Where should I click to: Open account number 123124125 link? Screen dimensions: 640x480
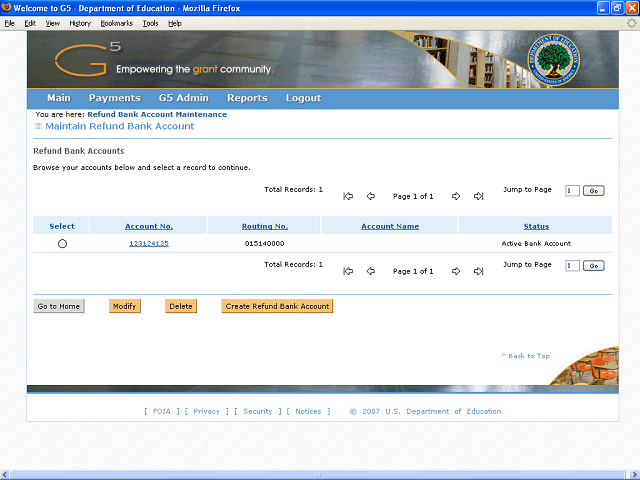point(149,243)
